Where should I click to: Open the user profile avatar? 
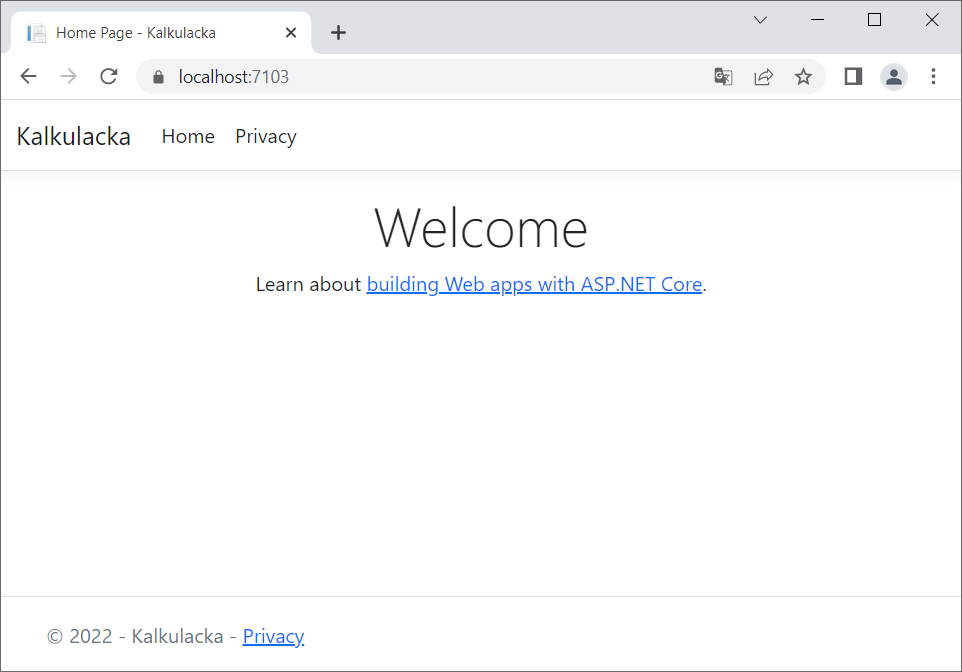tap(893, 77)
